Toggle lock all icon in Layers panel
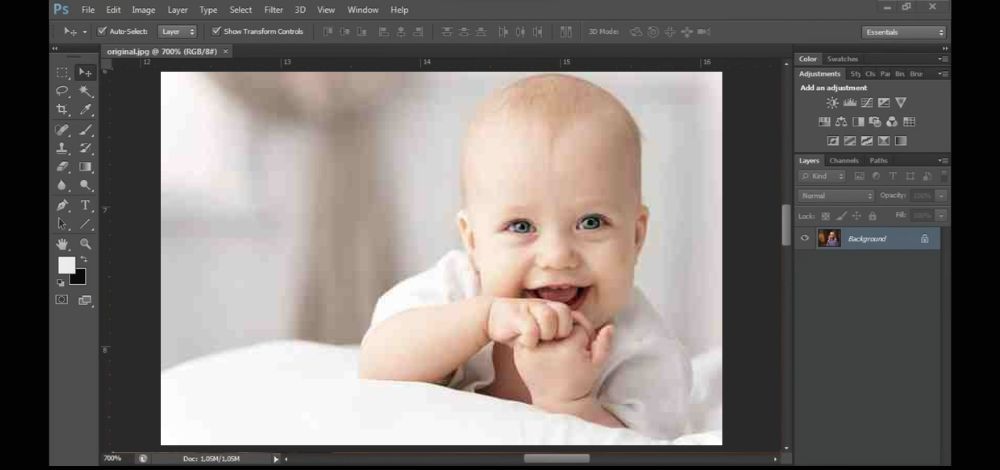The height and width of the screenshot is (470, 1000). click(872, 216)
